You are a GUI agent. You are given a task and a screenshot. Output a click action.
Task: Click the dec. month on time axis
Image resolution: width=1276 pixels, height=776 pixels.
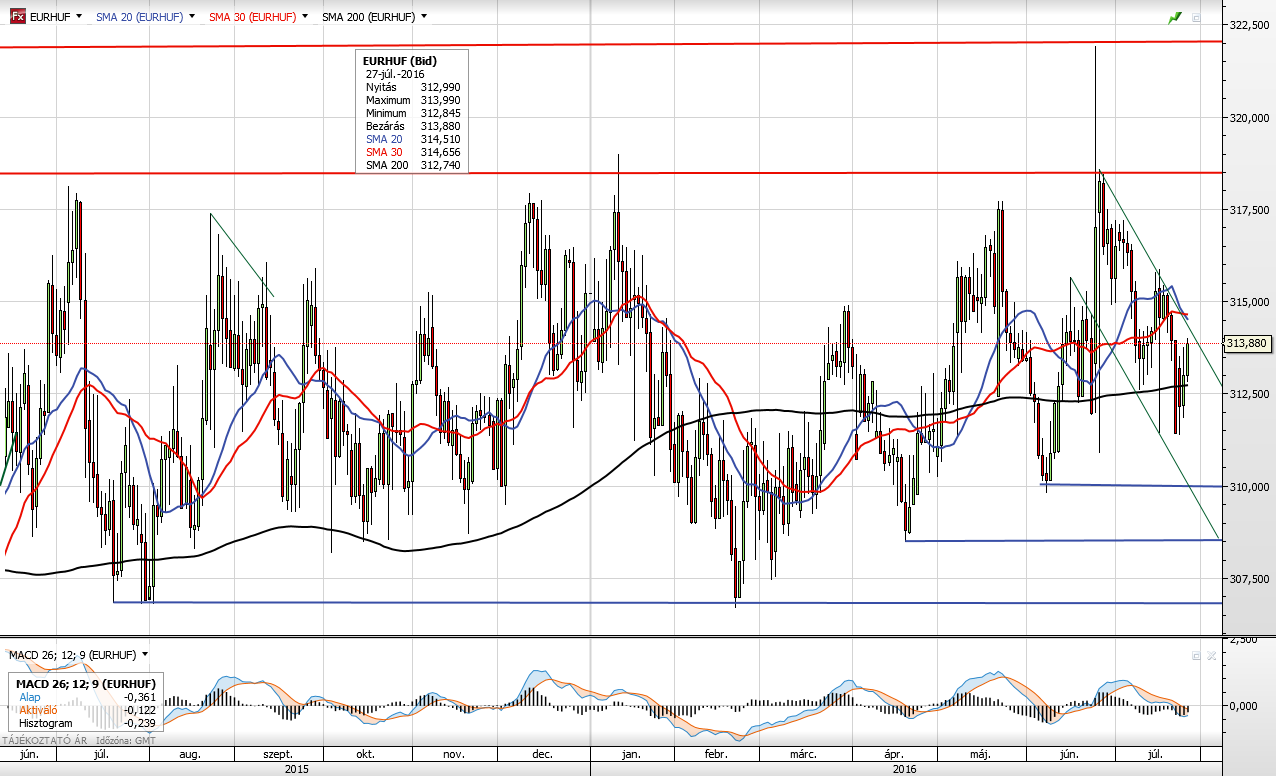click(x=543, y=755)
